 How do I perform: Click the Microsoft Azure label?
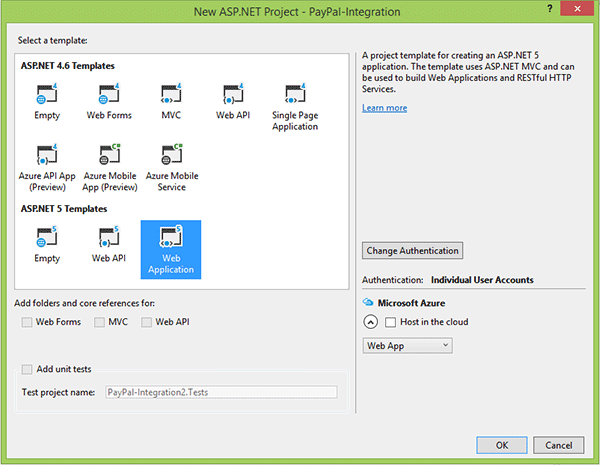[411, 303]
